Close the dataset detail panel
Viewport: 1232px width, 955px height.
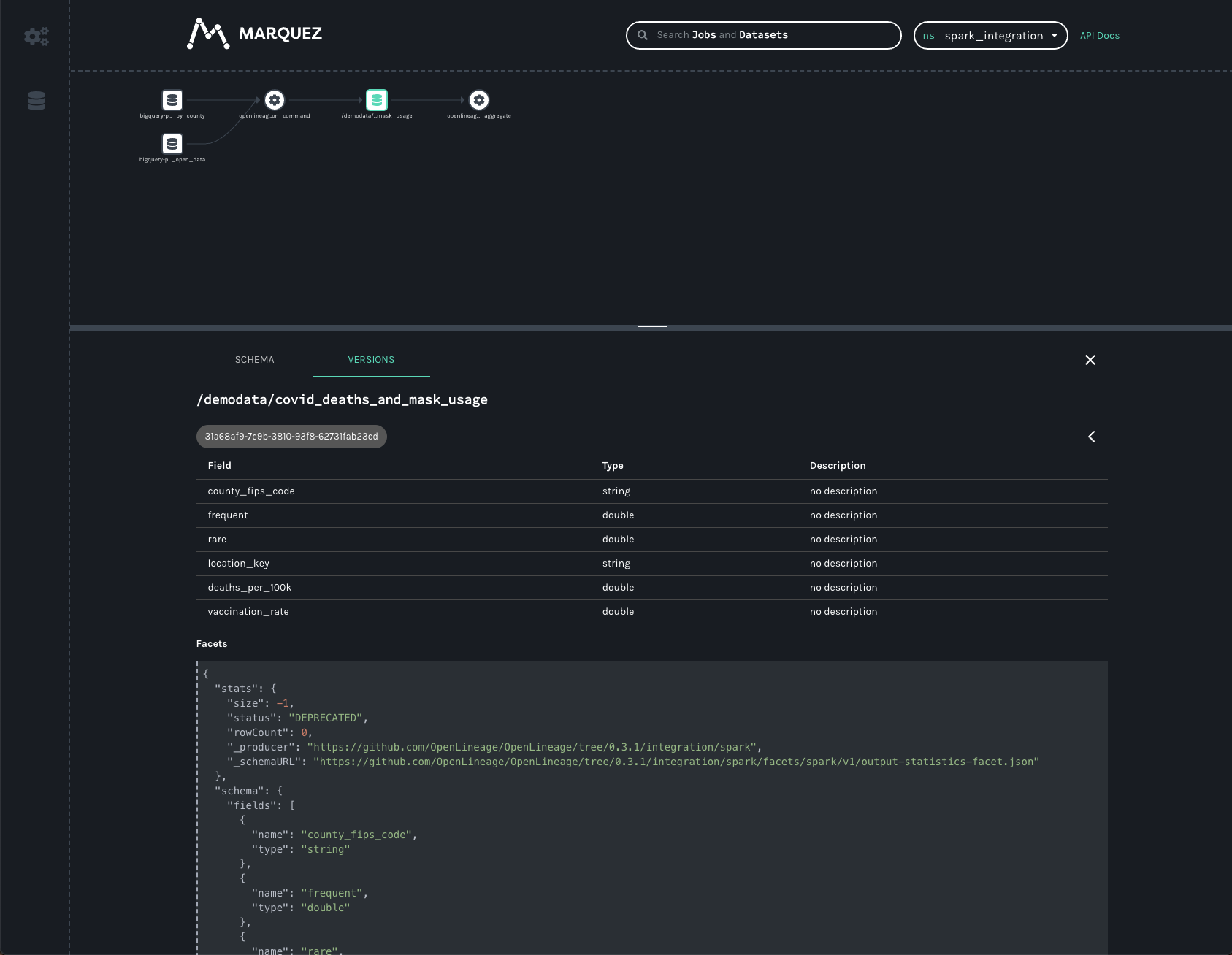coord(1090,360)
